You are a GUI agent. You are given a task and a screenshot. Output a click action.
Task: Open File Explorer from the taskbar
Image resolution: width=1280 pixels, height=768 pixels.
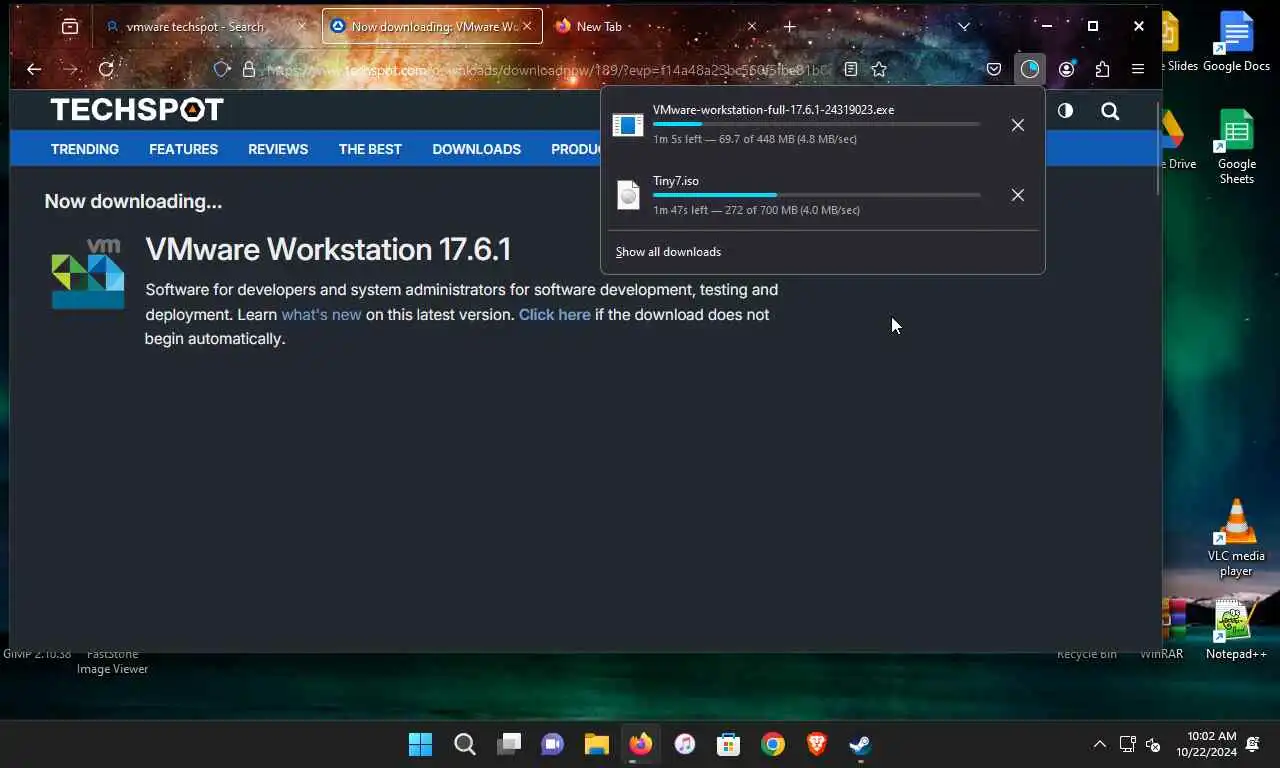pyautogui.click(x=597, y=744)
